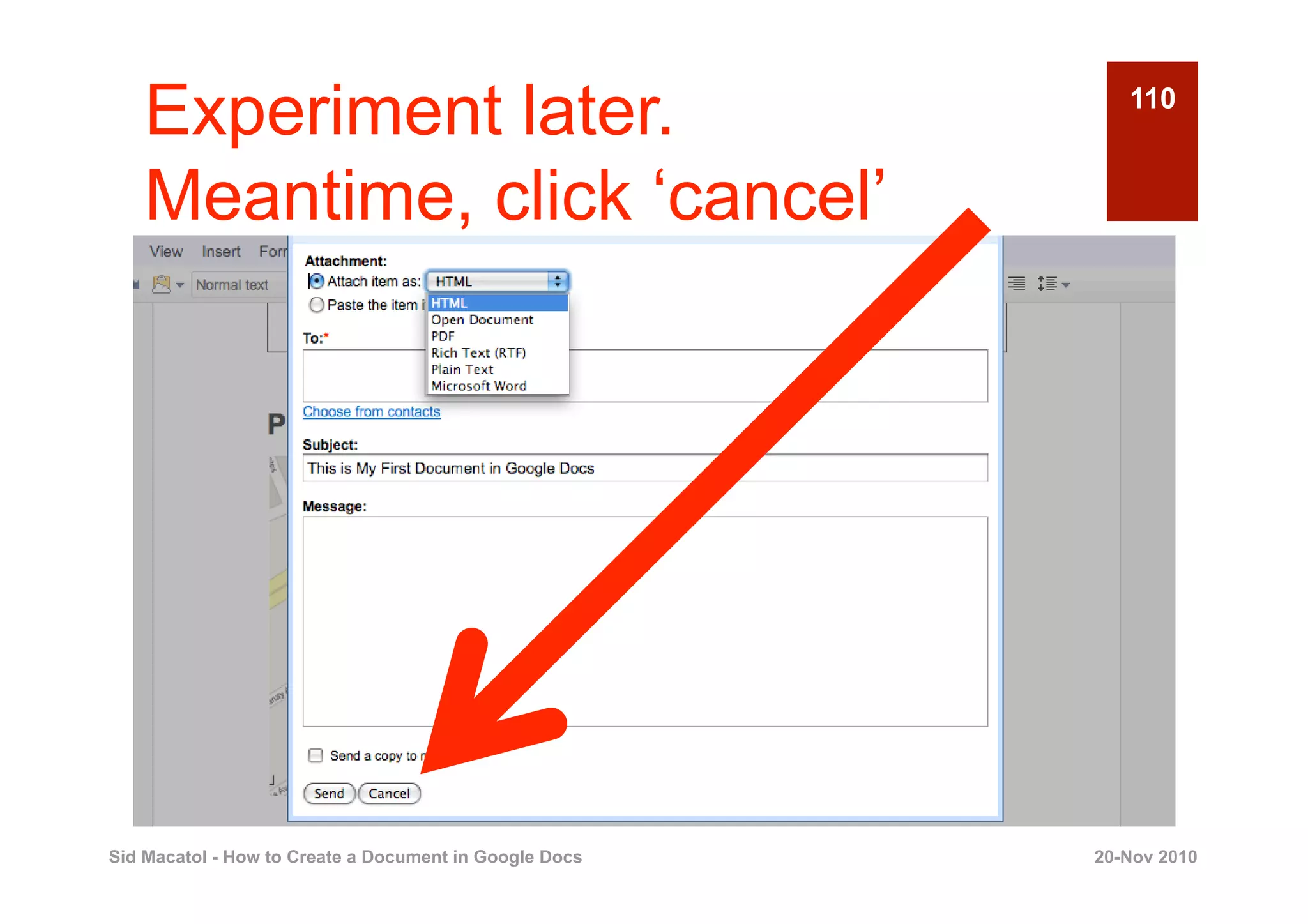This screenshot has width=1308, height=924.
Task: Choose Plain Text in the format list
Action: [x=498, y=370]
